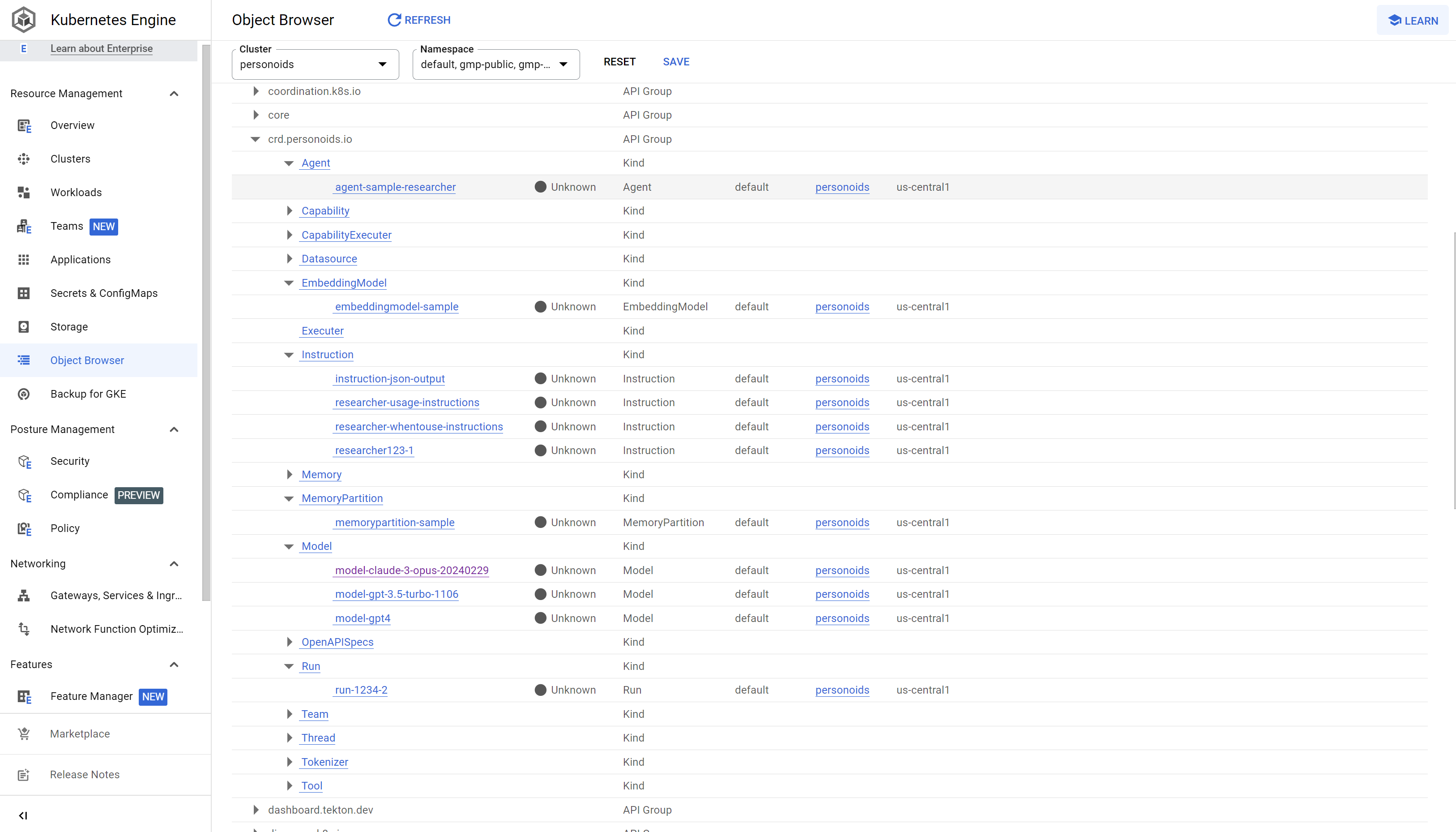Click the Release Notes icon
This screenshot has width=1456, height=832.
[23, 775]
